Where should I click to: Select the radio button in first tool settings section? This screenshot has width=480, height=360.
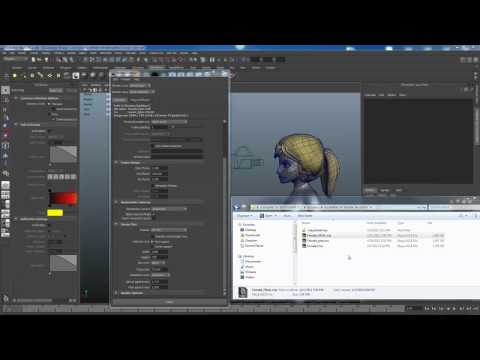[49, 104]
